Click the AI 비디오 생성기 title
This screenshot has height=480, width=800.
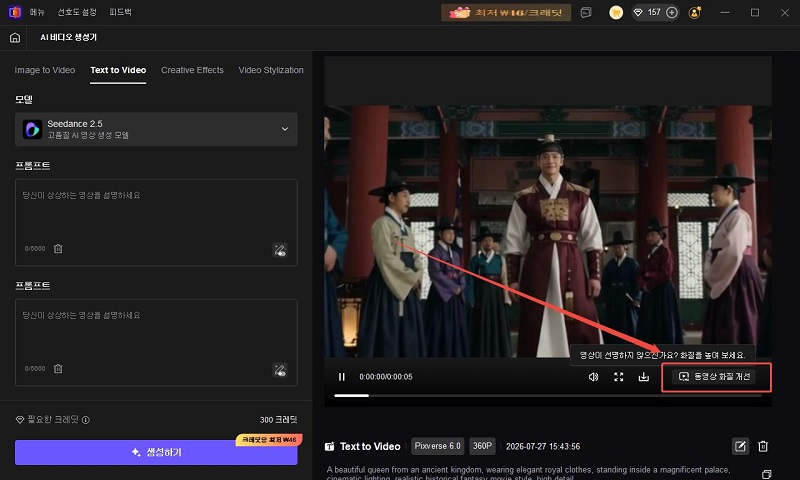68,38
